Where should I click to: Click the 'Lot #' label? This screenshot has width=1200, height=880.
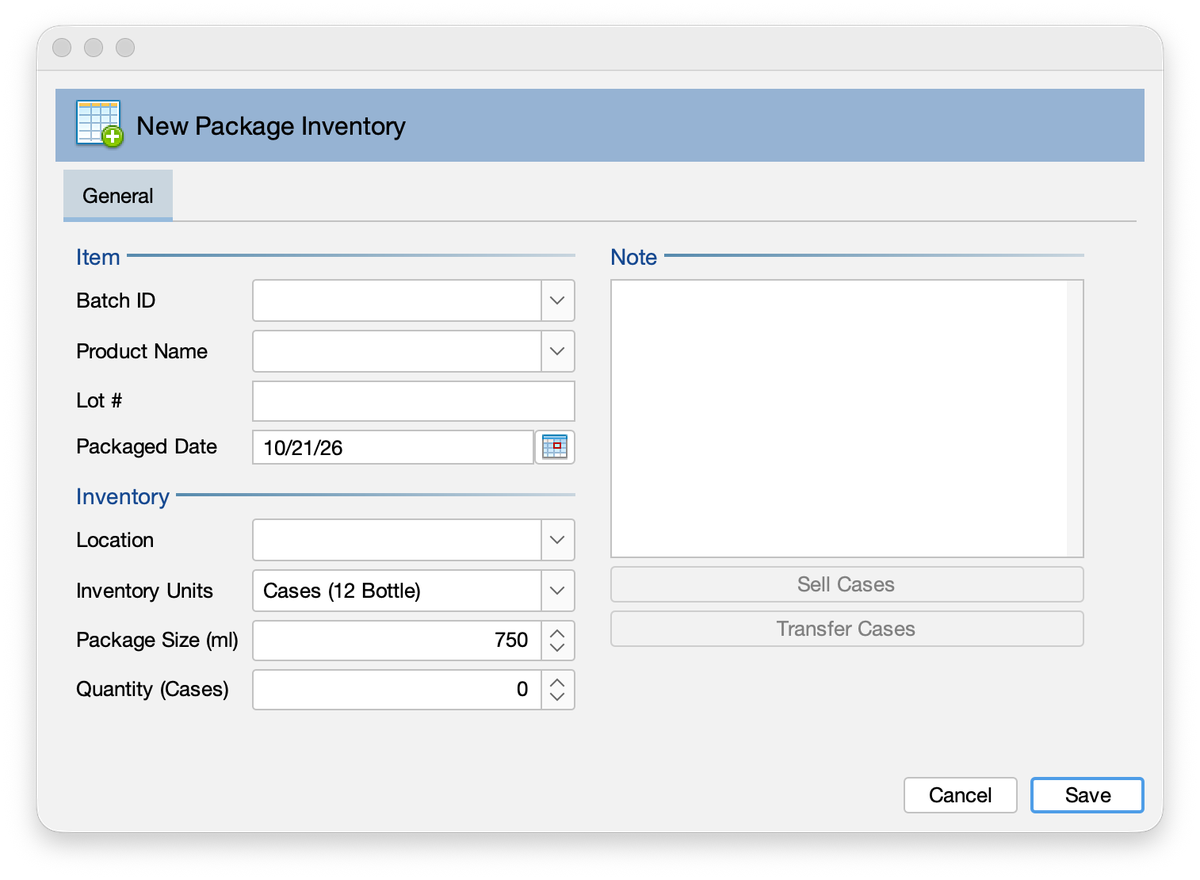pyautogui.click(x=99, y=401)
